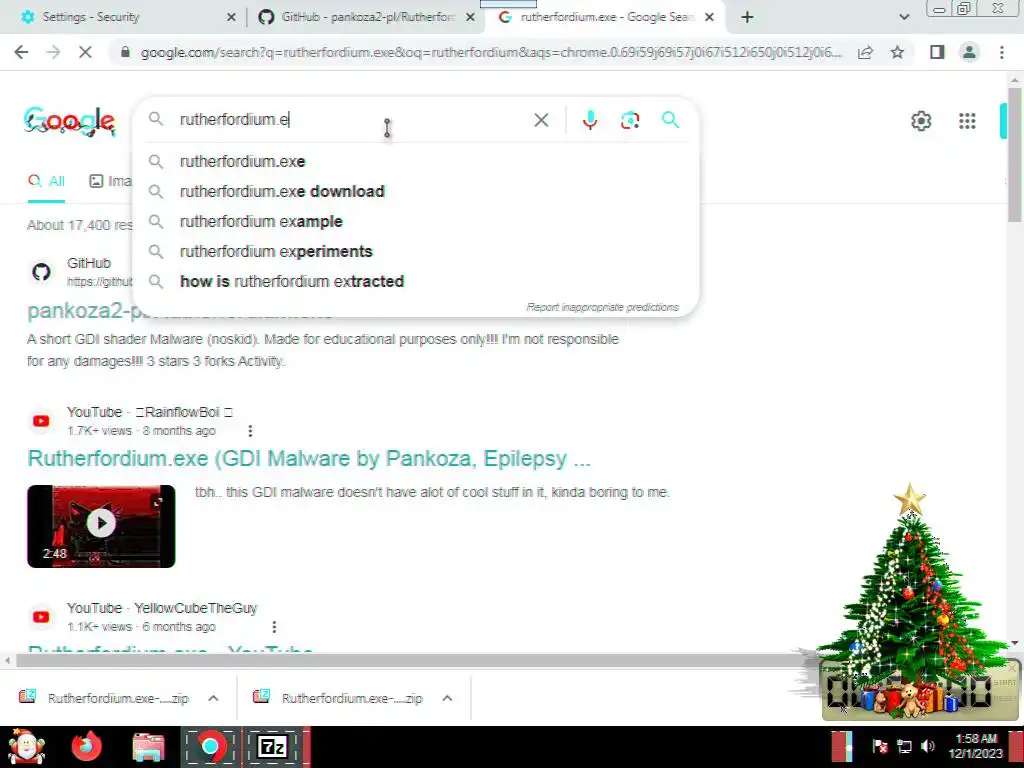
Task: Open more options for YellowCubeTheGuy result
Action: click(x=274, y=626)
